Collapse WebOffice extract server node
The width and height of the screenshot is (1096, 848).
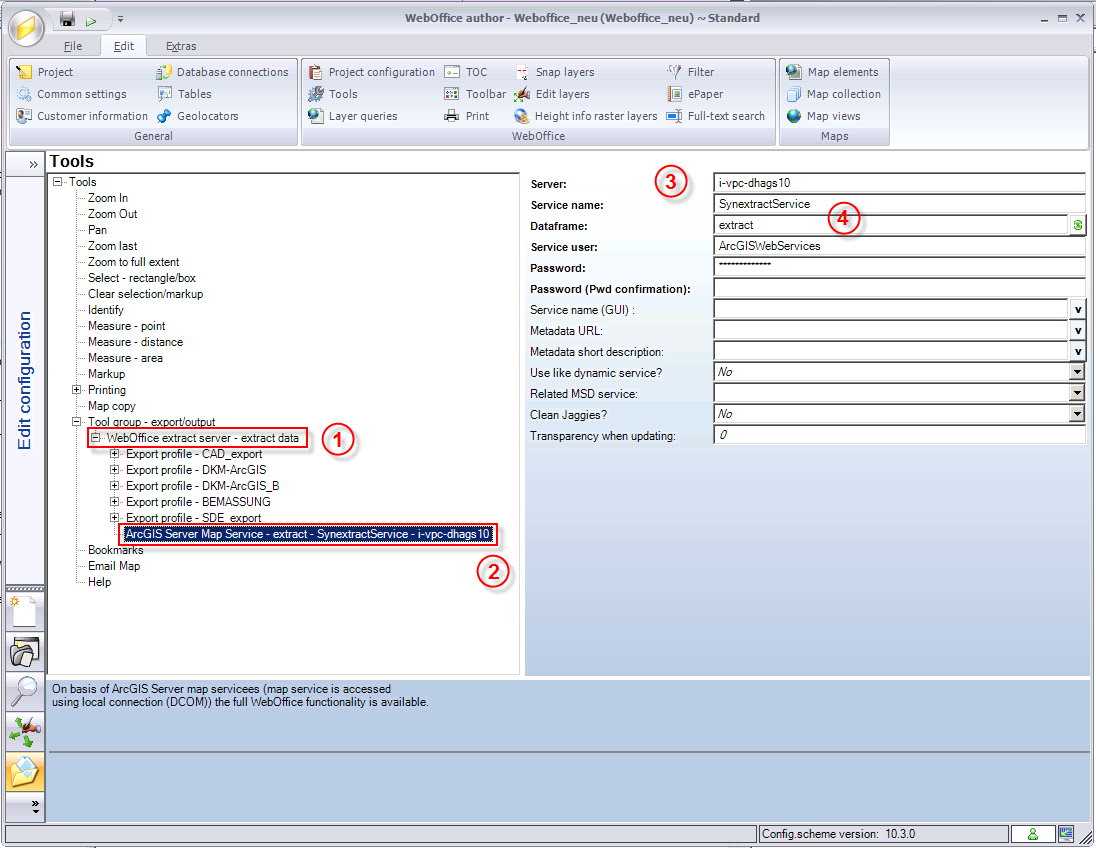[96, 438]
